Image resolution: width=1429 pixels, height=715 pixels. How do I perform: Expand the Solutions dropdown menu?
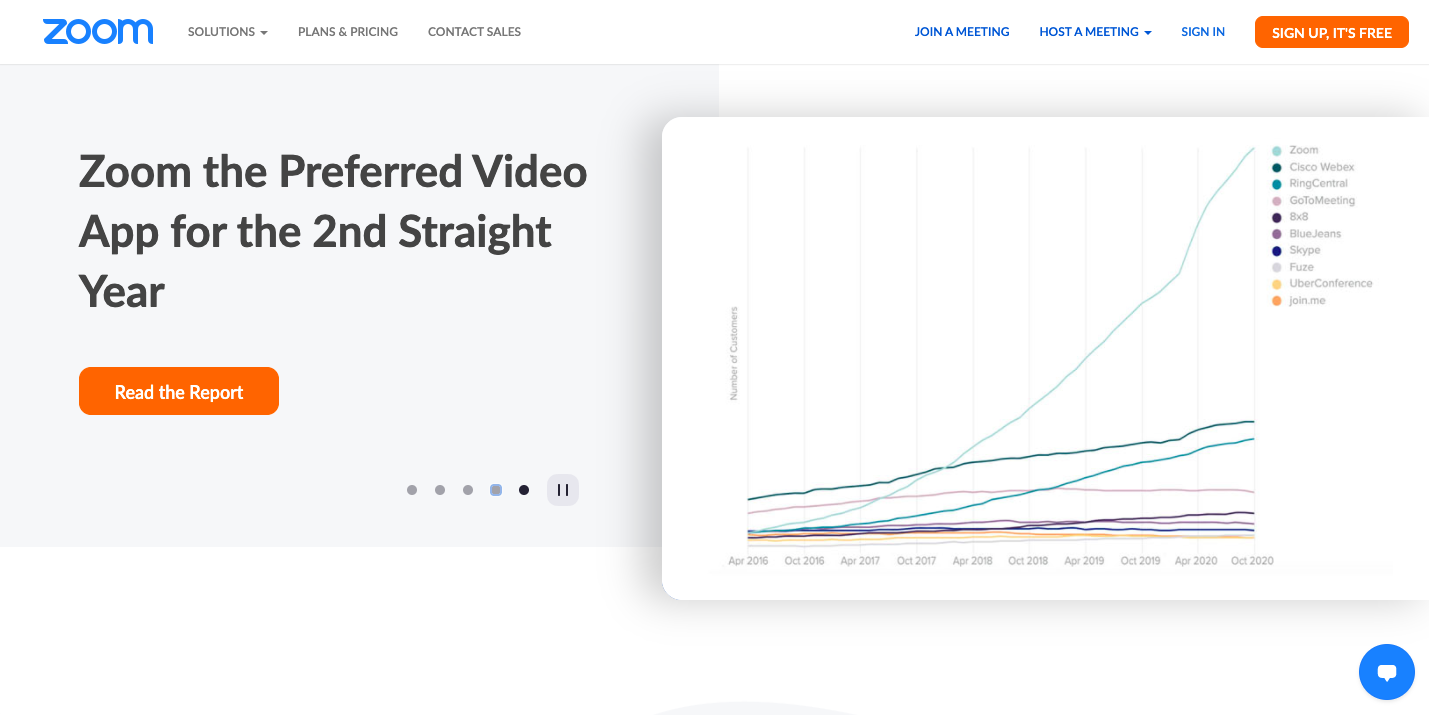[x=228, y=32]
